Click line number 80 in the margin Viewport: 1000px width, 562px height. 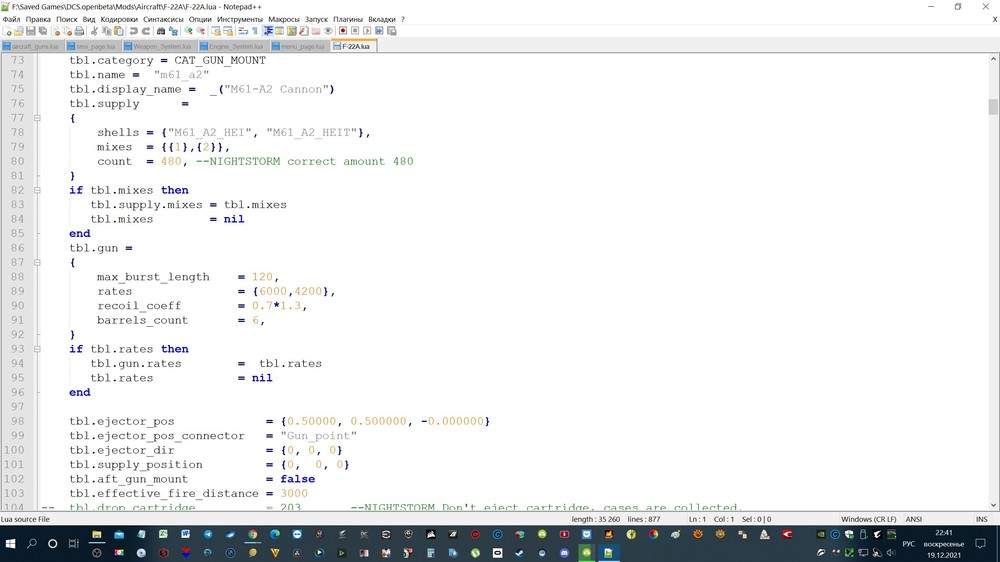coord(17,161)
